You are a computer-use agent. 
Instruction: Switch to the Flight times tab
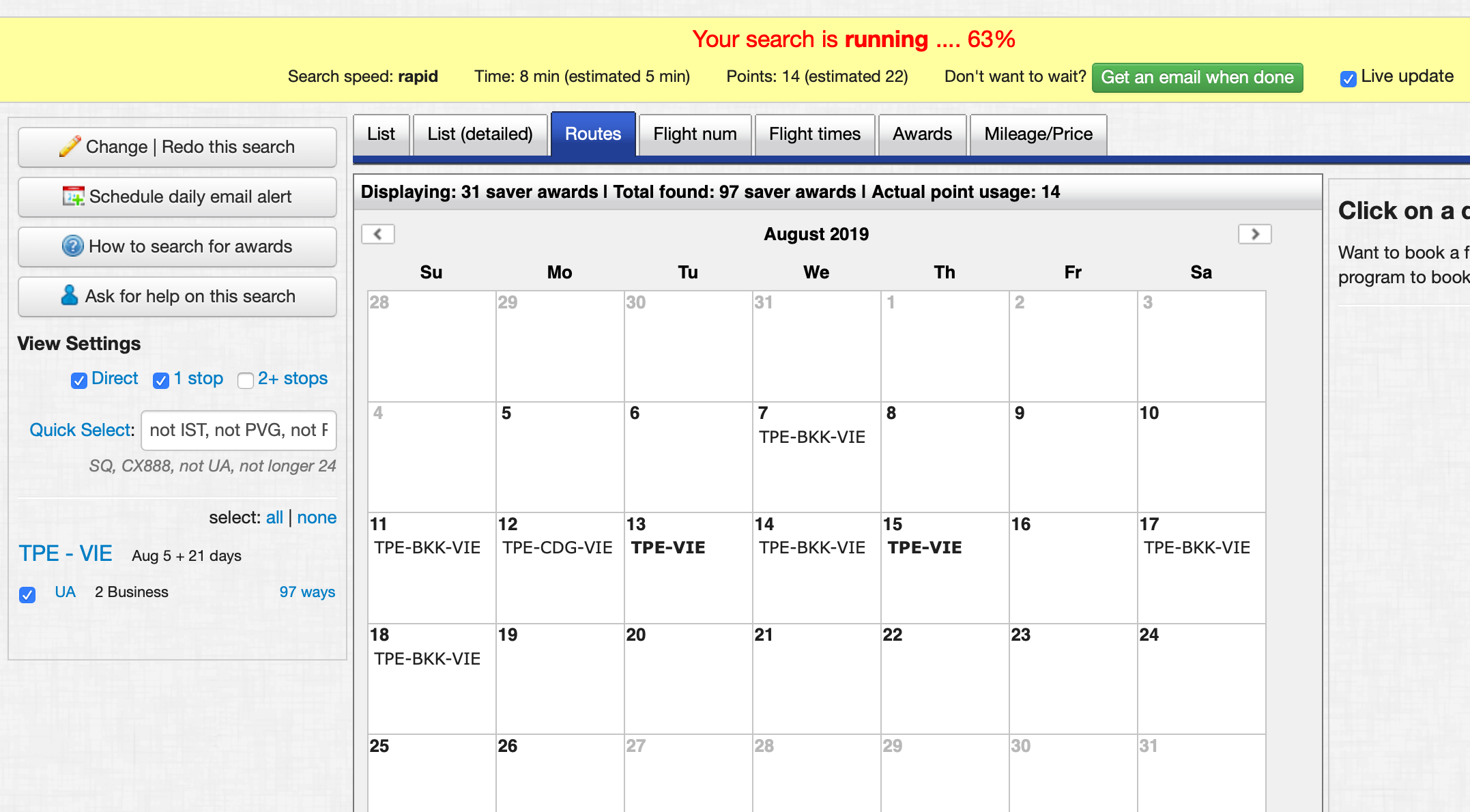814,134
